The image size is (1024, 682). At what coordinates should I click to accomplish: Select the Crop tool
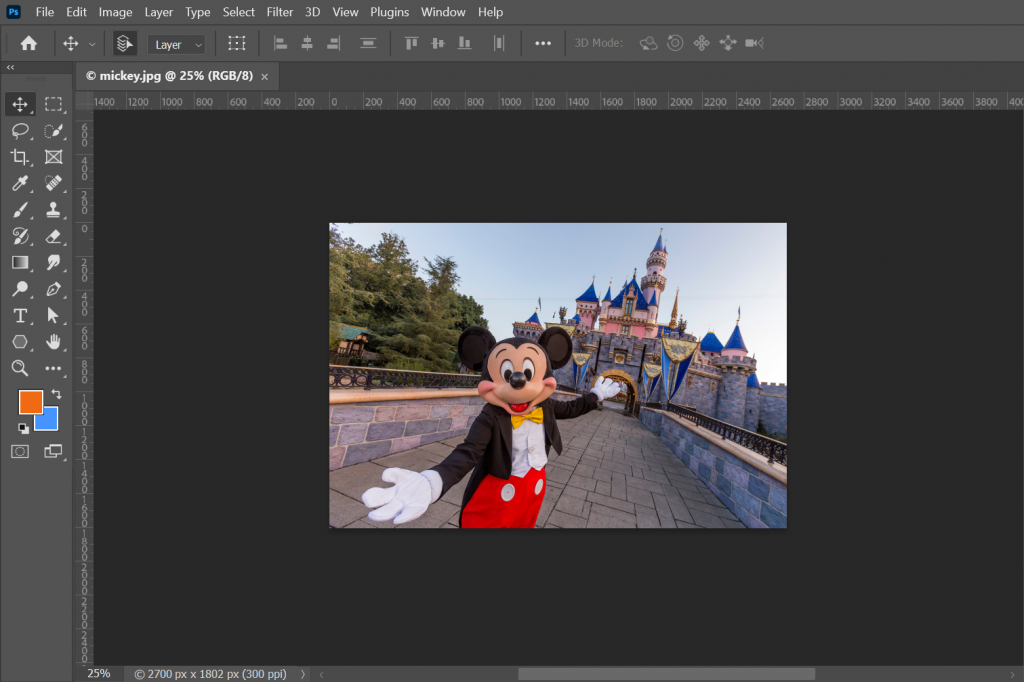(20, 157)
